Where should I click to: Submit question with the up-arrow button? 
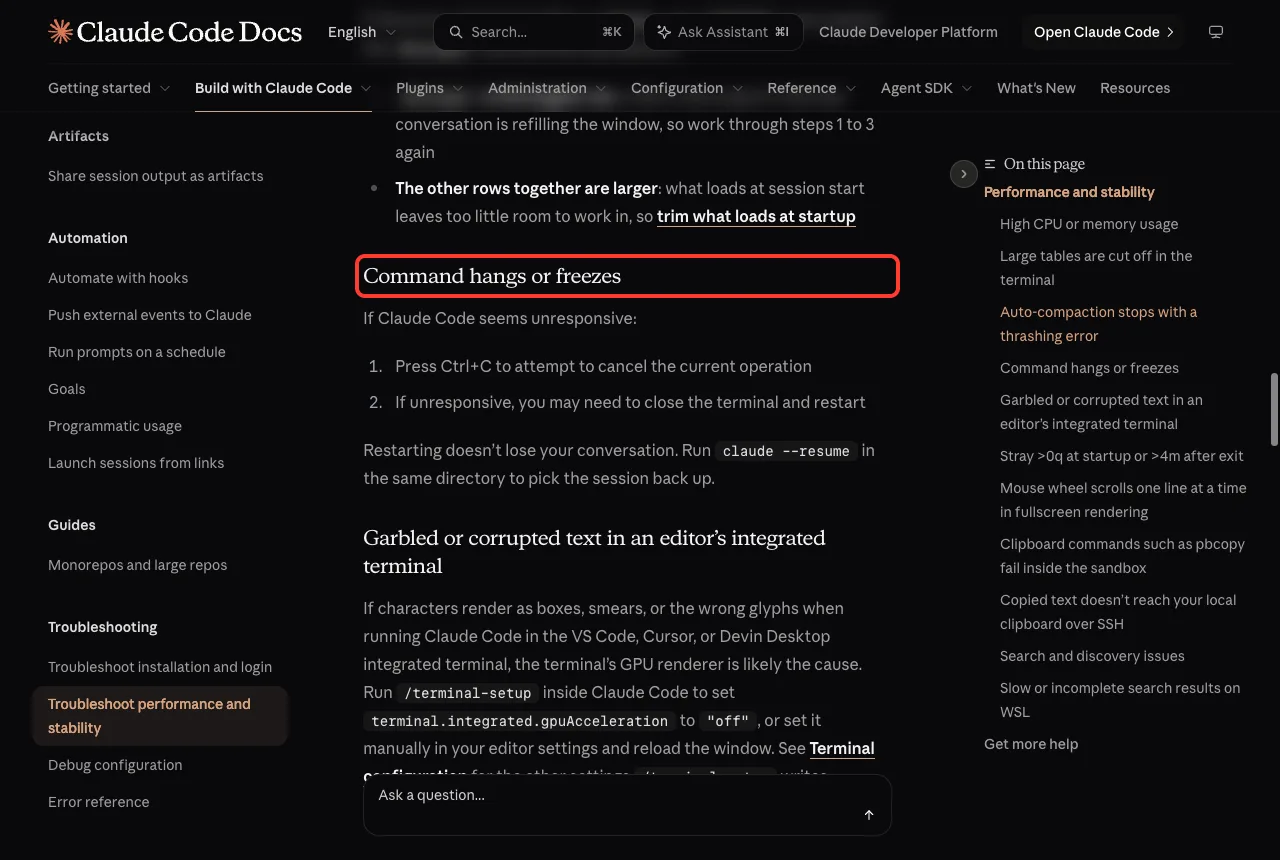pos(869,815)
